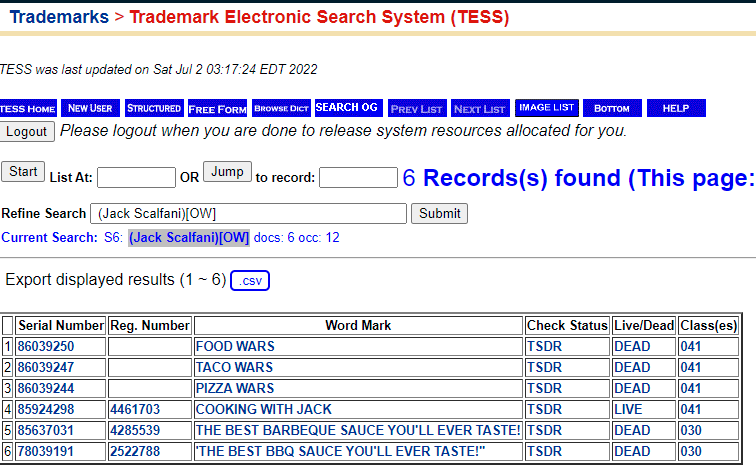Open THE BEST BBQ SAUCE word mark
This screenshot has height=471, width=756.
340,451
